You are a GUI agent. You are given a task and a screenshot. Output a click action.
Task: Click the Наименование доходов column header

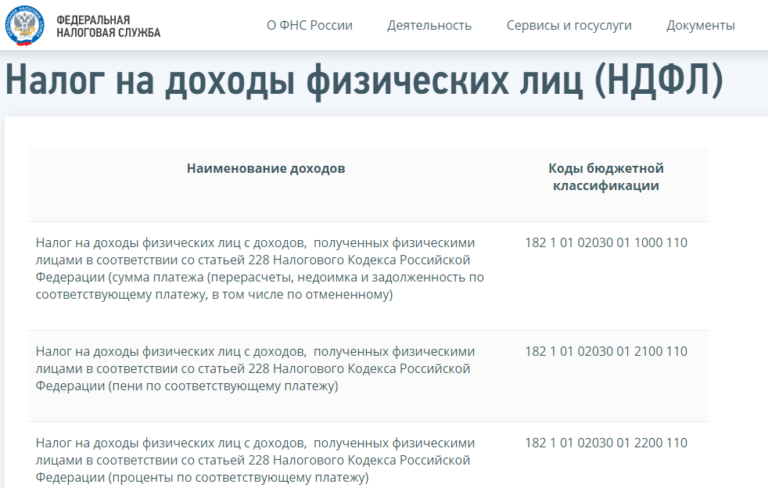[266, 168]
